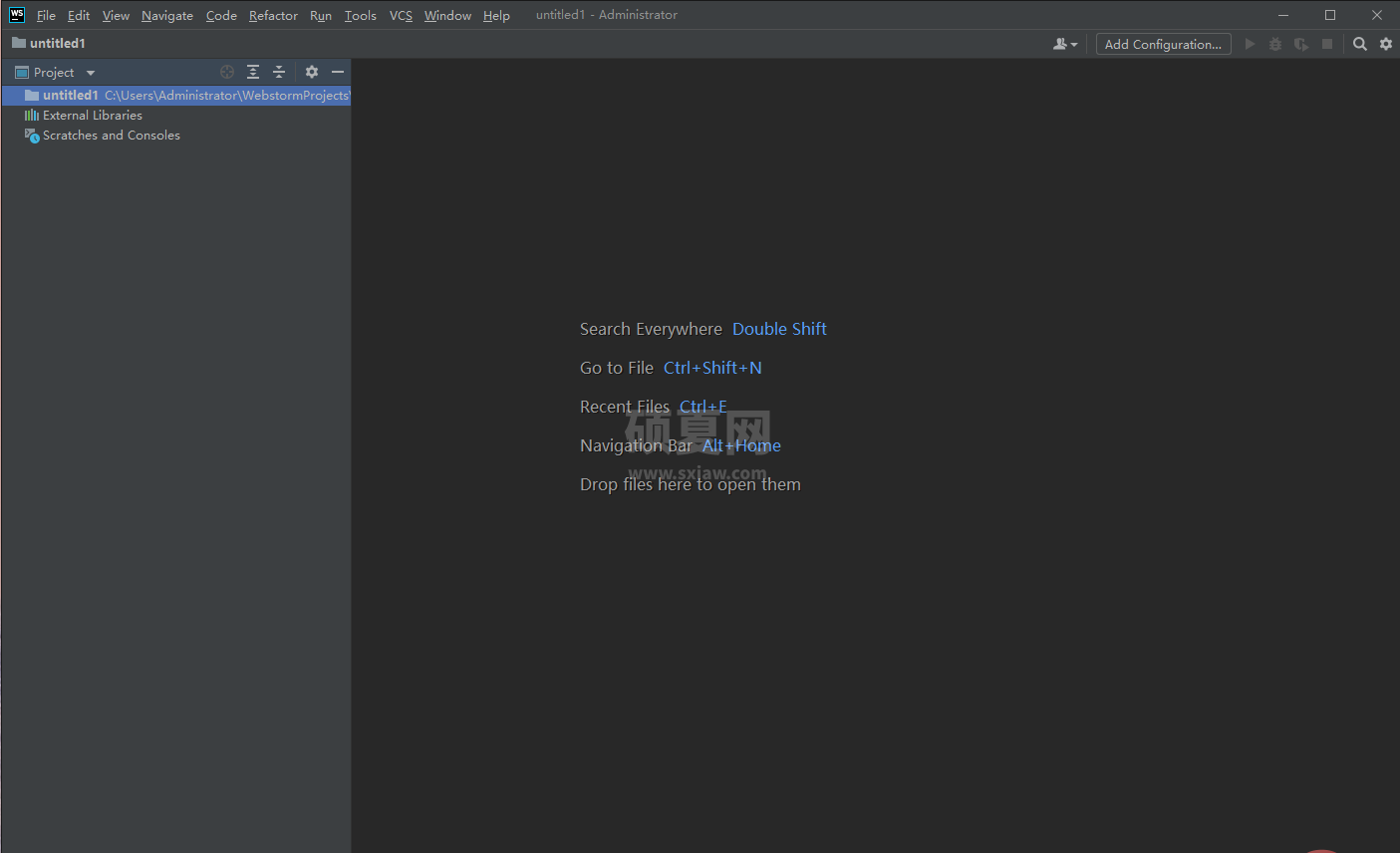Click the Scratches and Consoles icon
The height and width of the screenshot is (853, 1400).
click(x=32, y=136)
